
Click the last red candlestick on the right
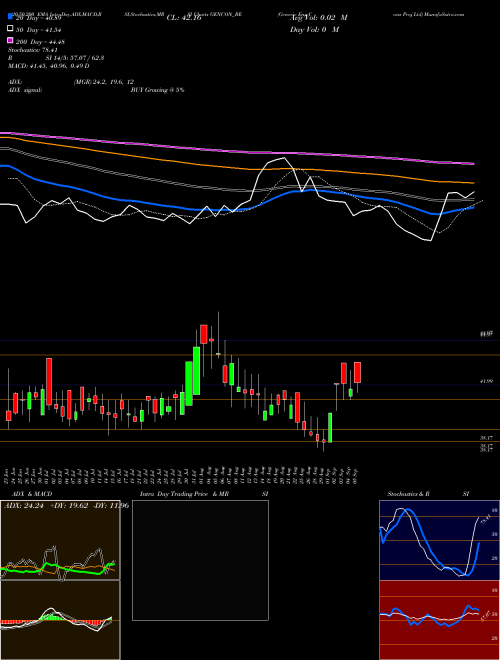358,373
